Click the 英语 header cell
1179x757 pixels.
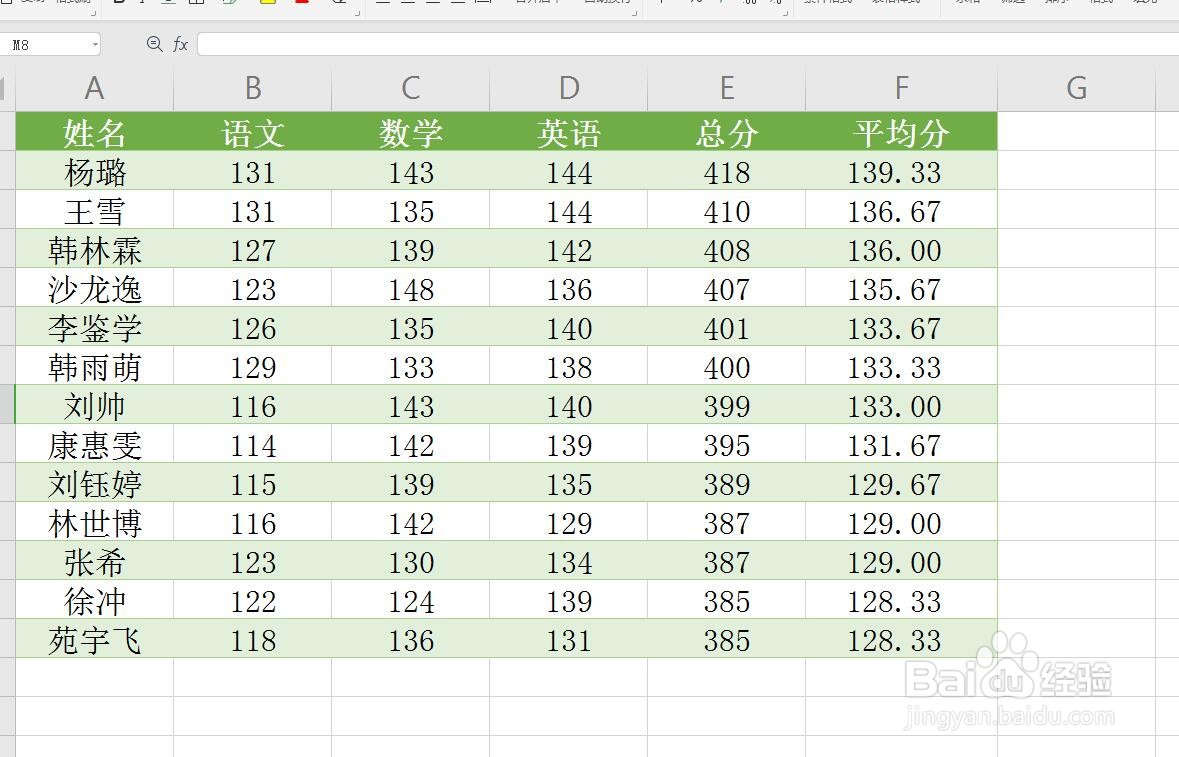coord(568,132)
